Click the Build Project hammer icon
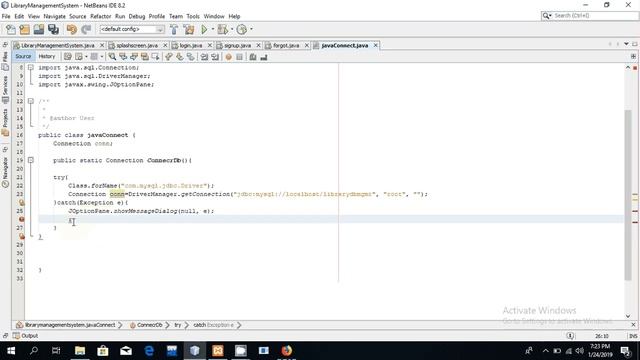640x360 pixels. [174, 29]
